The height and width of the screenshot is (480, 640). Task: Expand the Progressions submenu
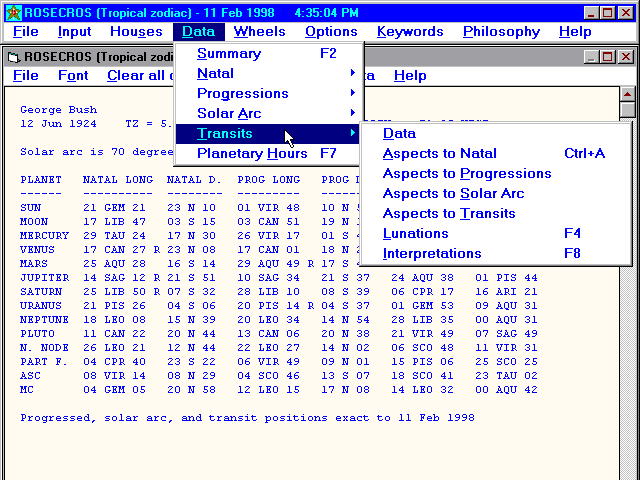[x=242, y=94]
